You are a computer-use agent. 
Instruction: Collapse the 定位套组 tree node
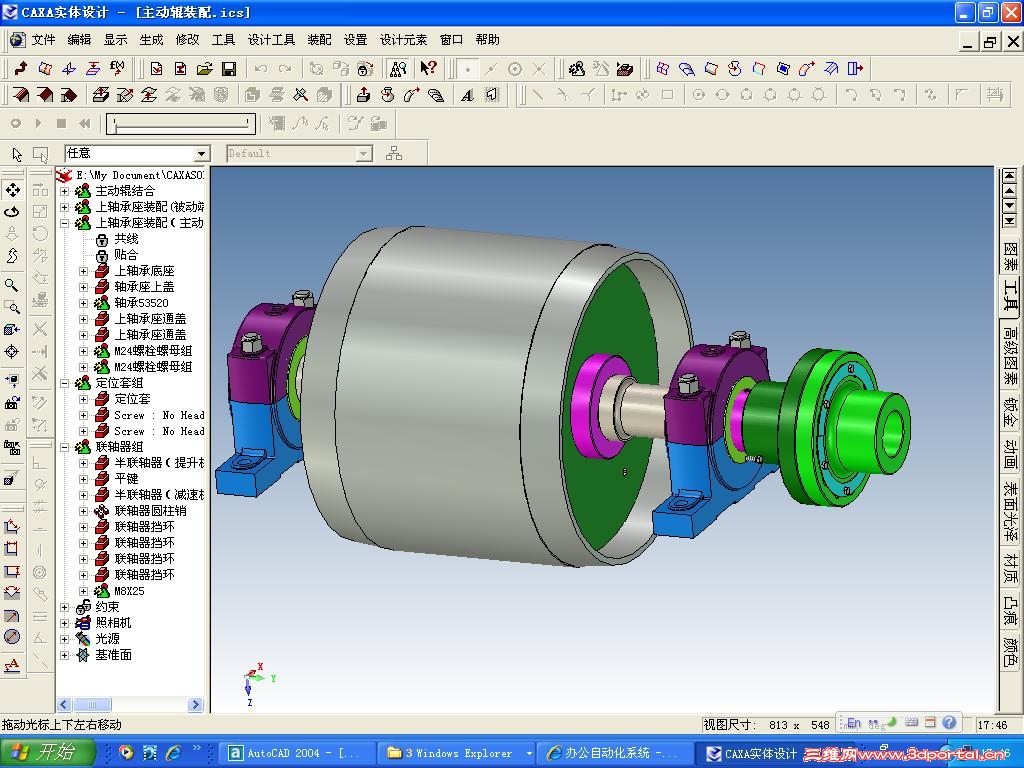(x=65, y=383)
